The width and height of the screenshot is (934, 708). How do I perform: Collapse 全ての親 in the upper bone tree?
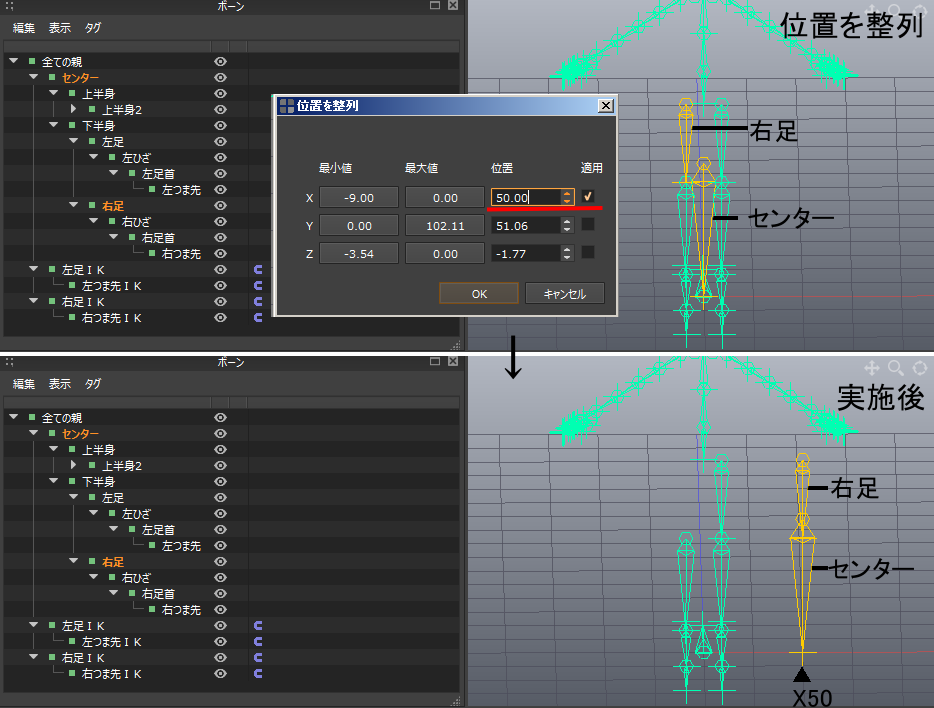(14, 61)
